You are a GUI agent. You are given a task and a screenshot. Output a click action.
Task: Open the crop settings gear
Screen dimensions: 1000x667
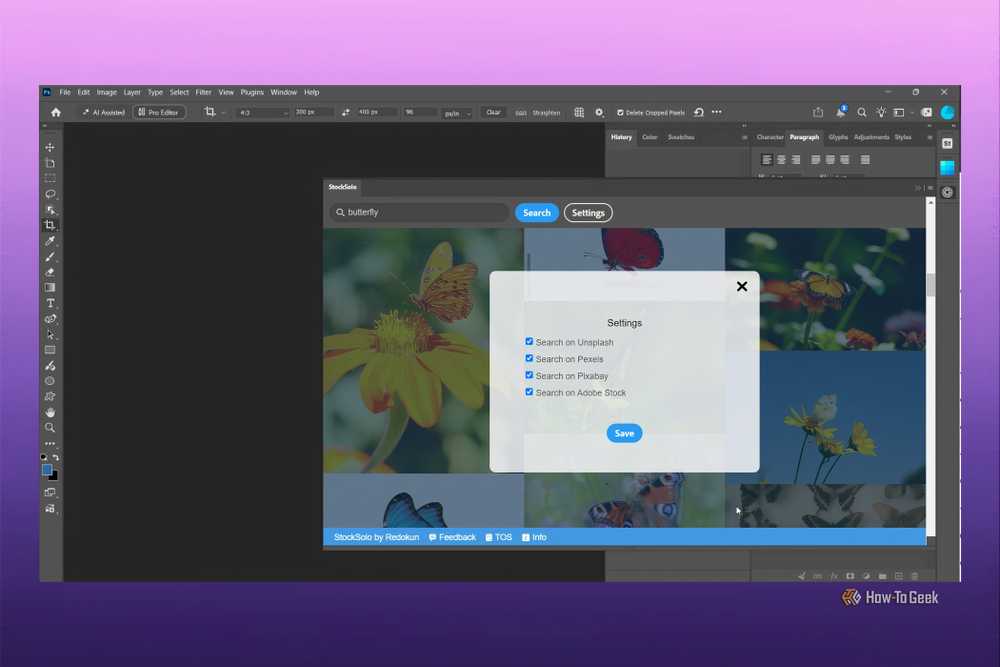599,112
